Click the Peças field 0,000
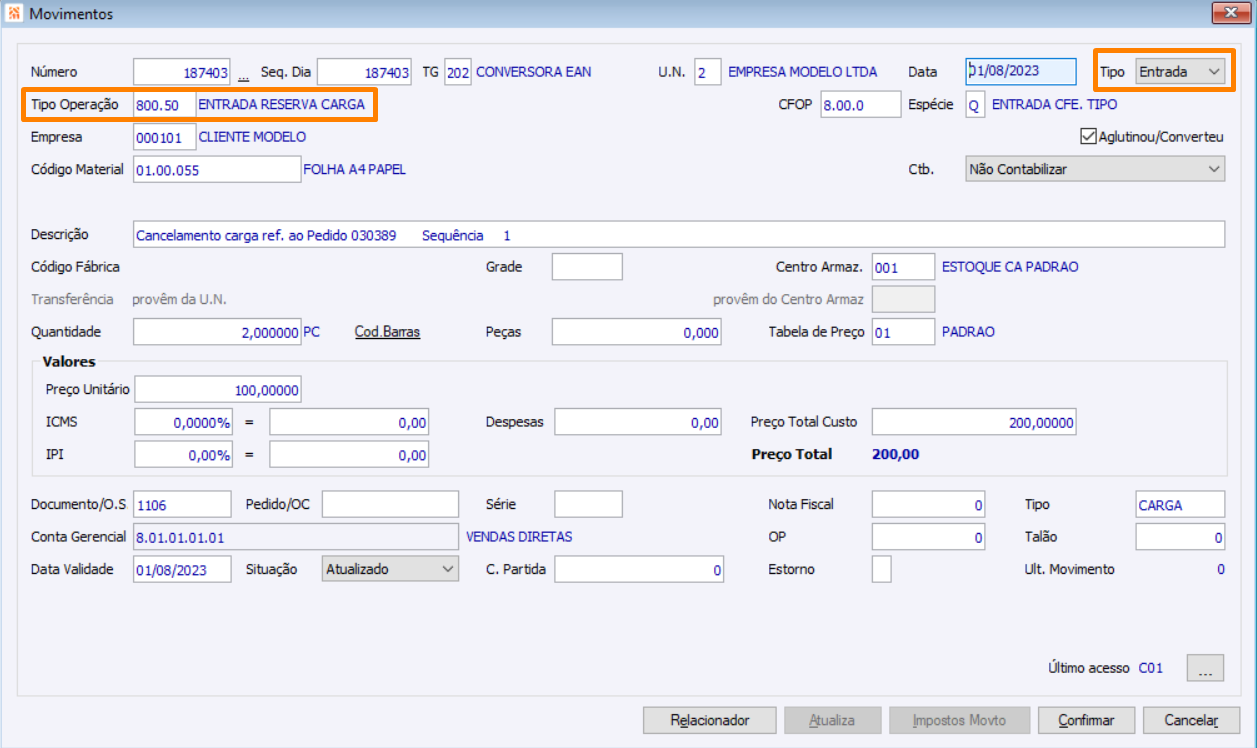1257x748 pixels. tap(636, 332)
